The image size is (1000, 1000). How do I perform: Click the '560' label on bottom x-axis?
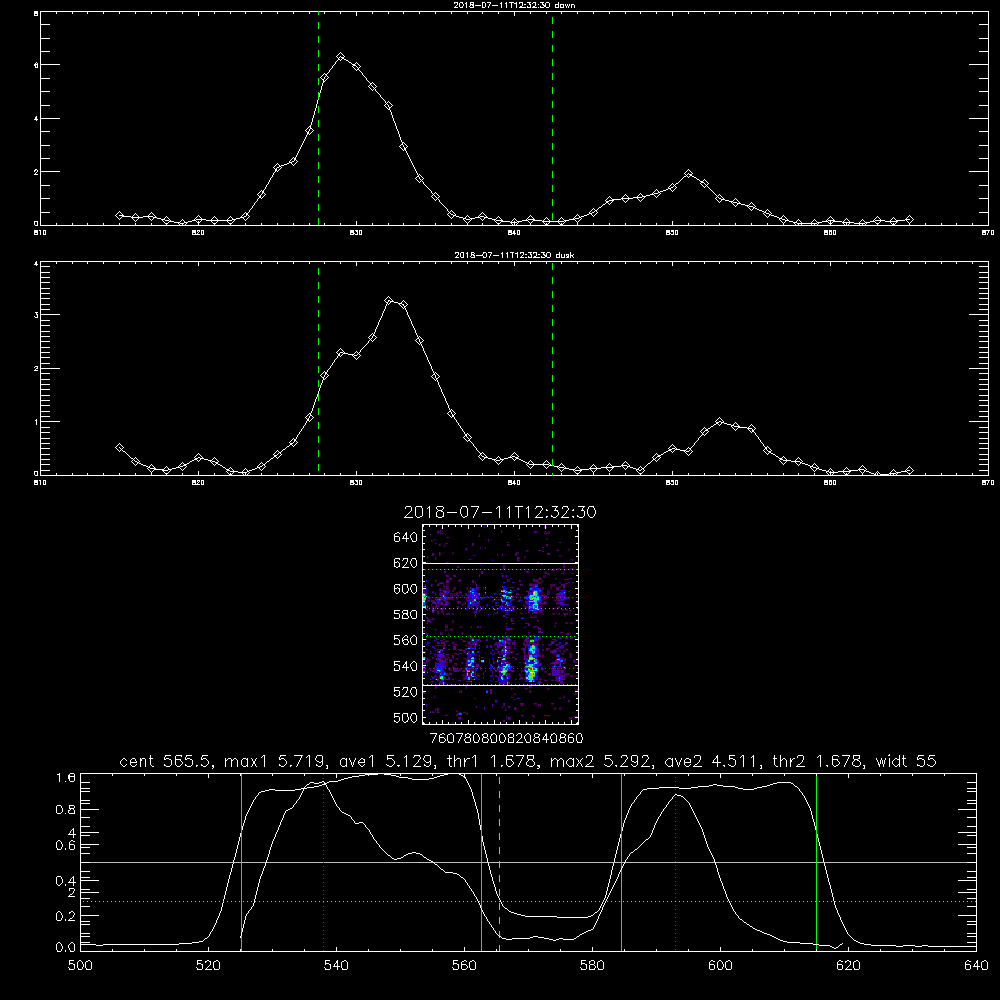(464, 966)
